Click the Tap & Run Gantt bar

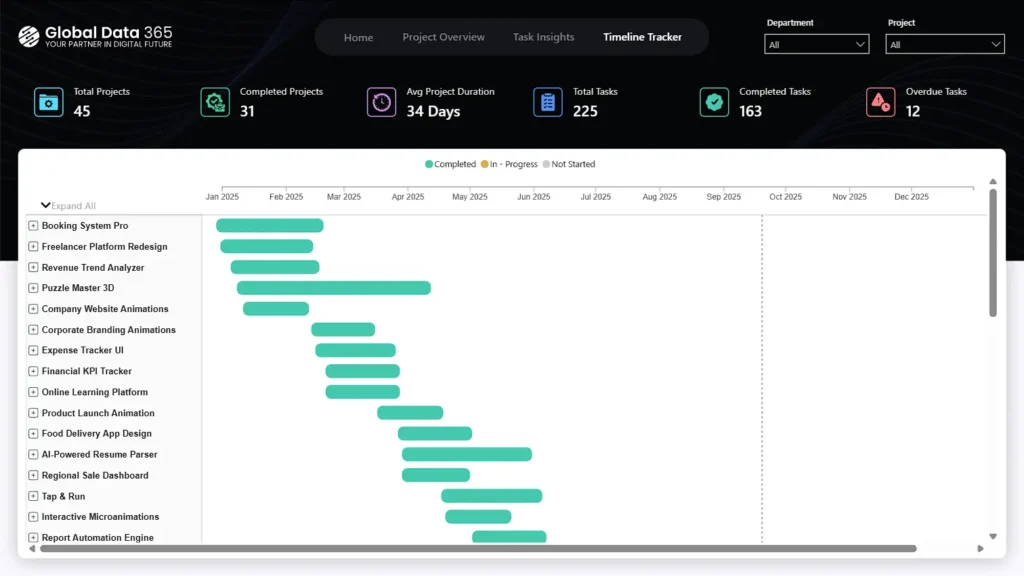(492, 496)
